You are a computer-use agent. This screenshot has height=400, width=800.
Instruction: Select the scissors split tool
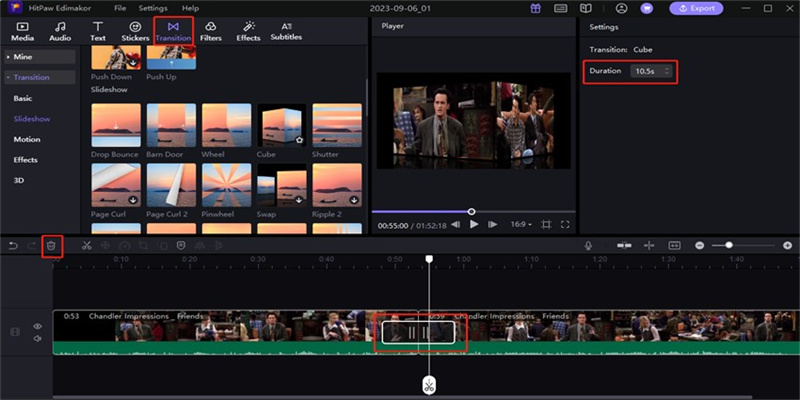tap(87, 245)
